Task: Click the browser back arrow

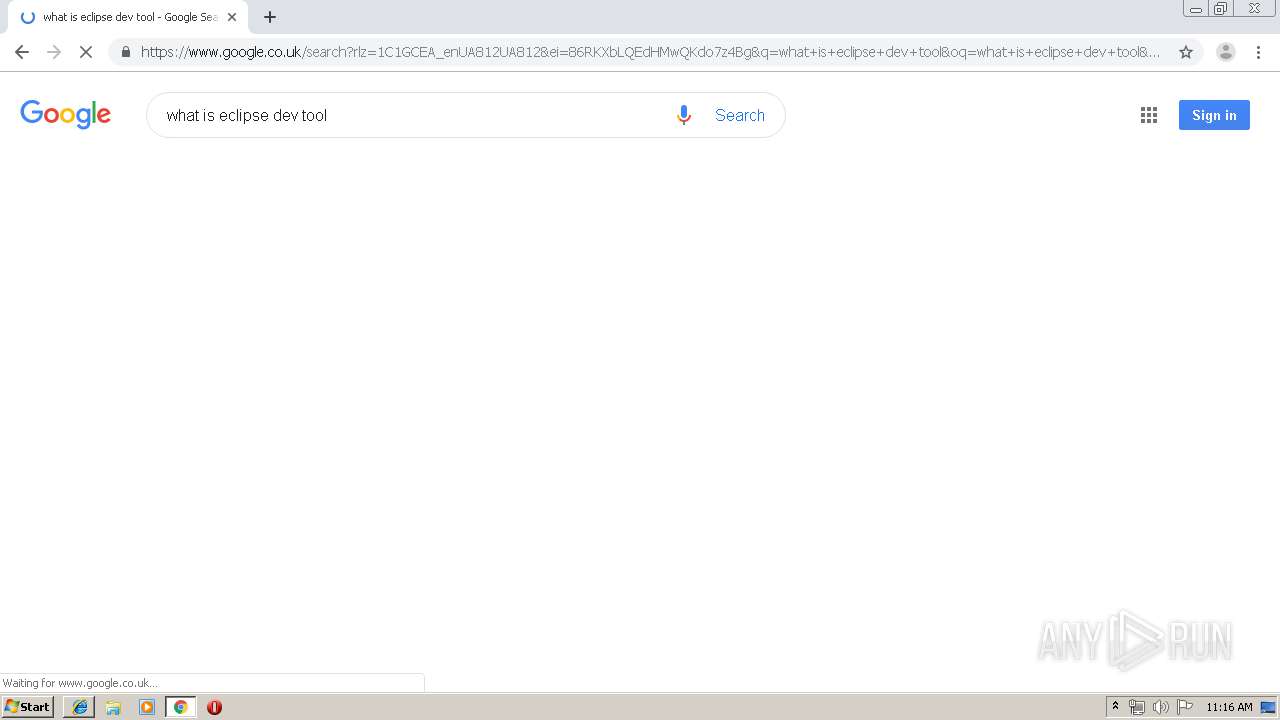Action: [22, 52]
